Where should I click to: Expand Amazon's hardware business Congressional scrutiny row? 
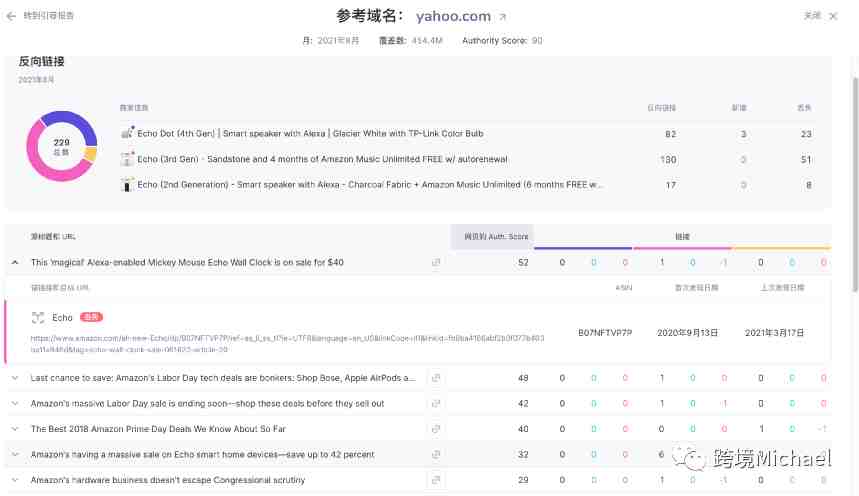coord(15,480)
